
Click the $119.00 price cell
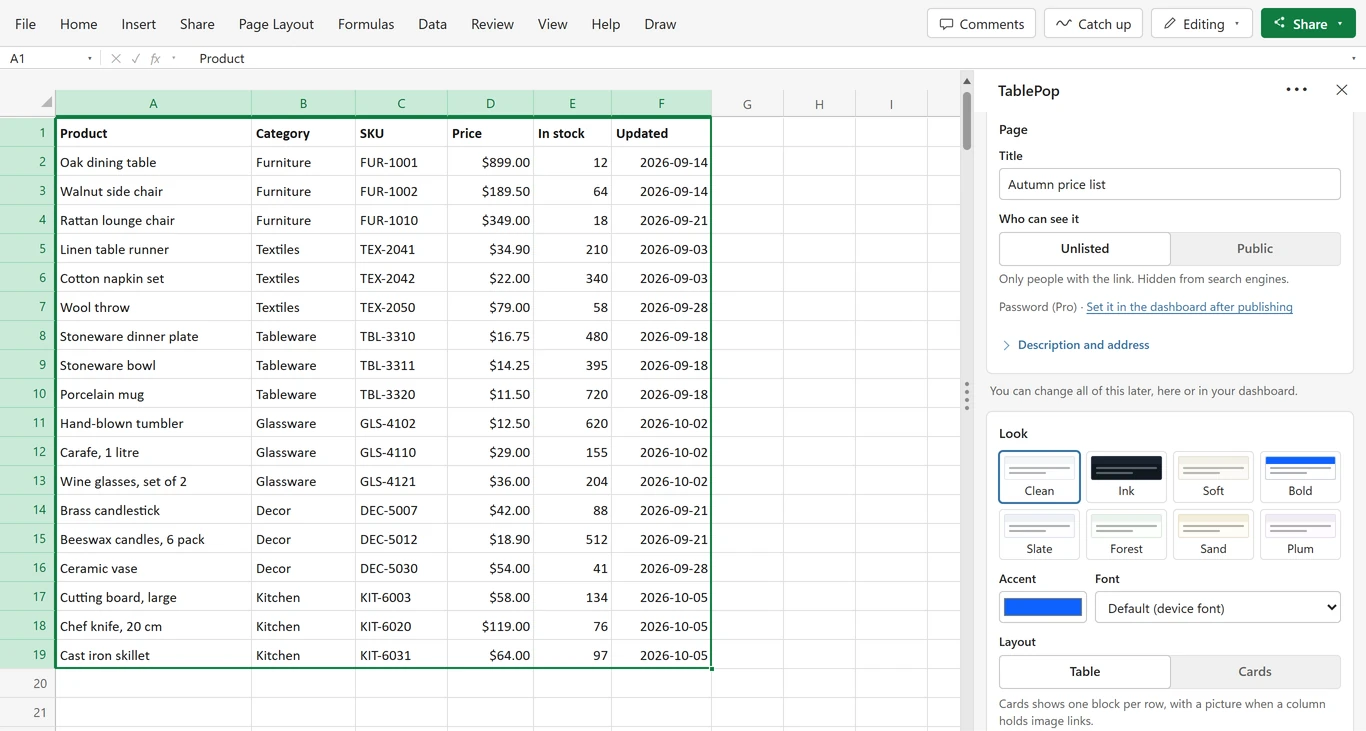point(490,626)
